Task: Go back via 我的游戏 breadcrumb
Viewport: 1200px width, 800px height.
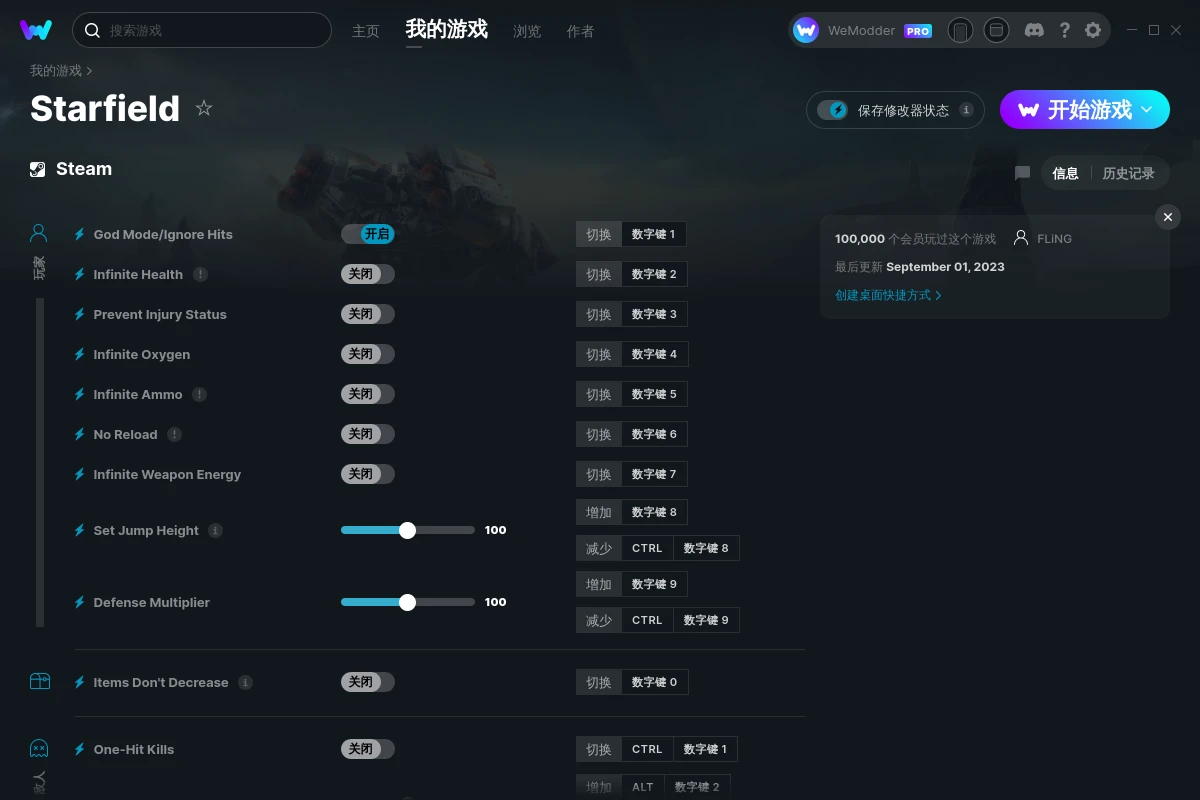Action: click(56, 71)
